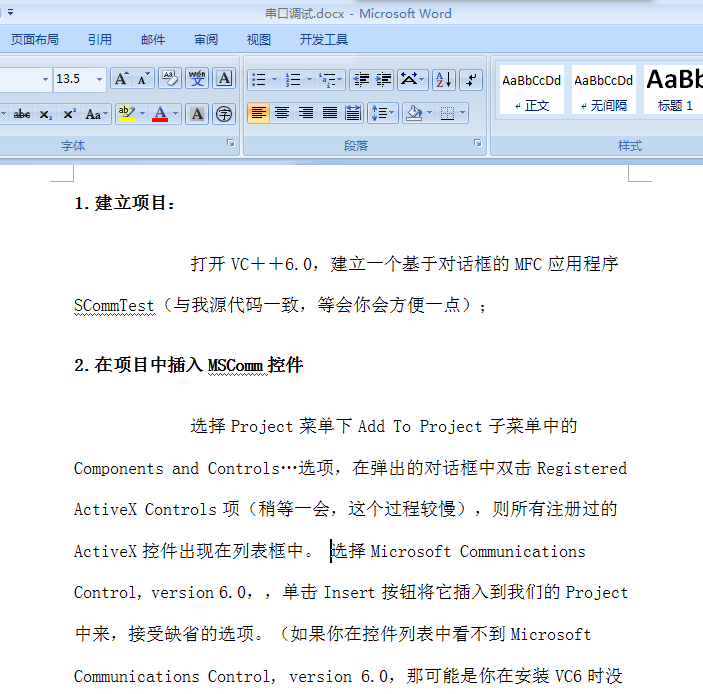Viewport: 703px width, 694px height.
Task: Shrink font size with the small A button
Action: [x=143, y=79]
